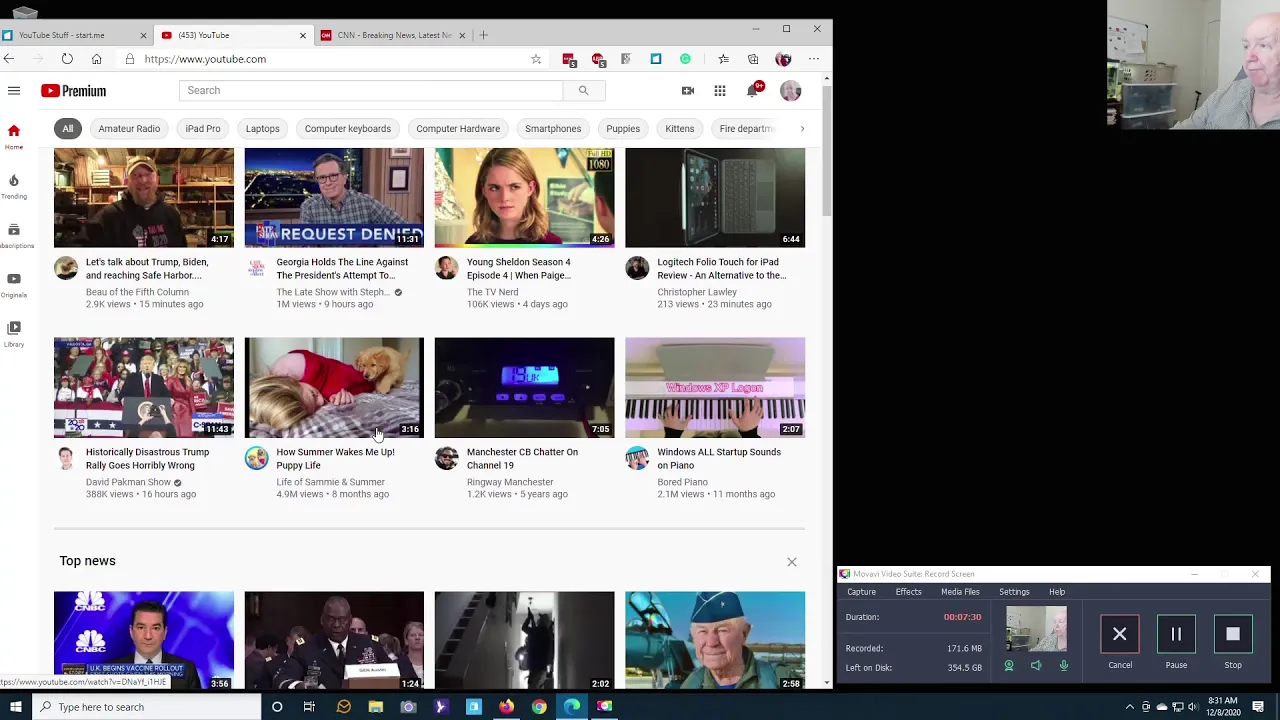
Task: Open the YouTube account avatar
Action: tap(790, 91)
